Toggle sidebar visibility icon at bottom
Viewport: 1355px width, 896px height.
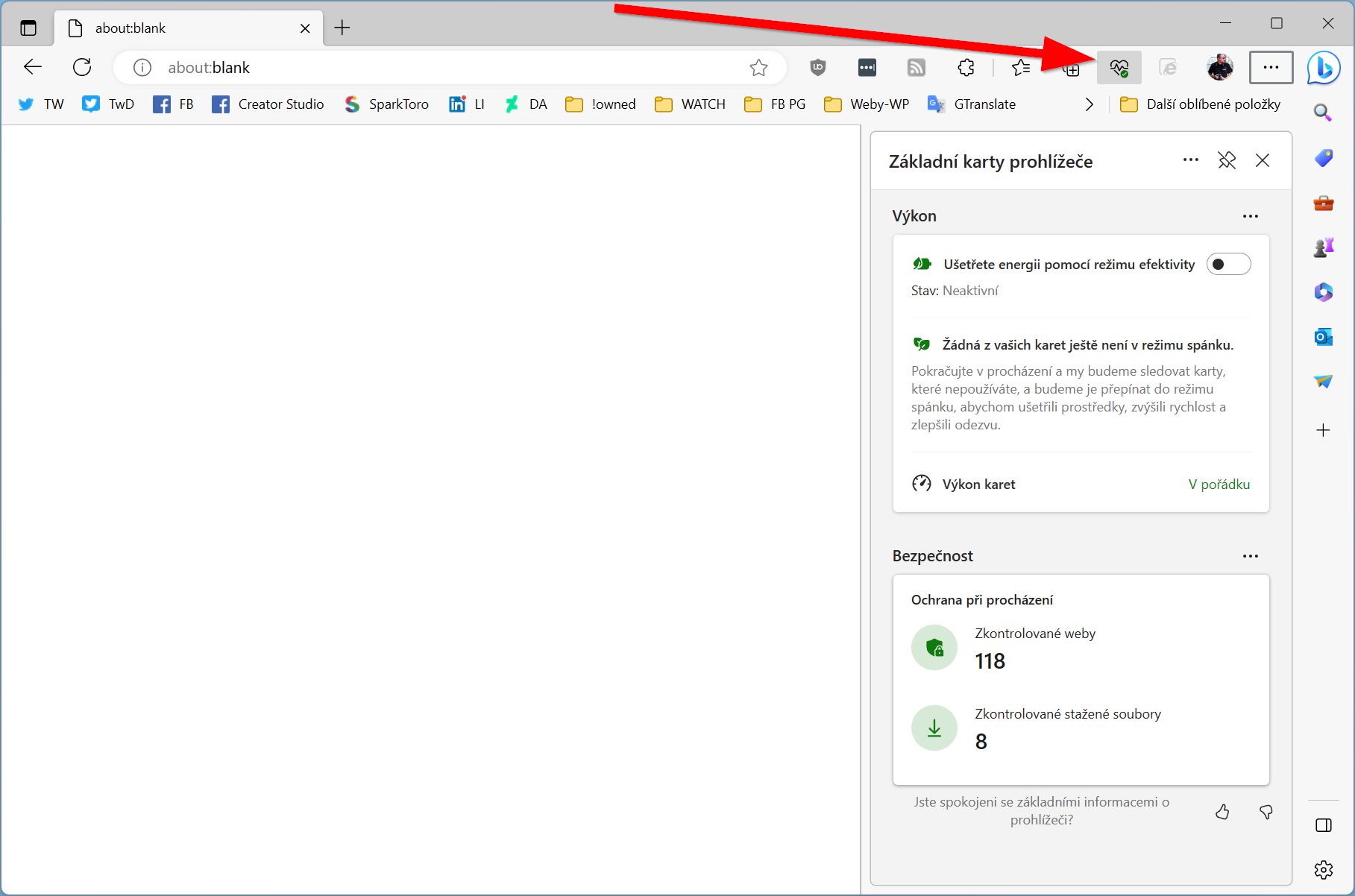[x=1324, y=825]
